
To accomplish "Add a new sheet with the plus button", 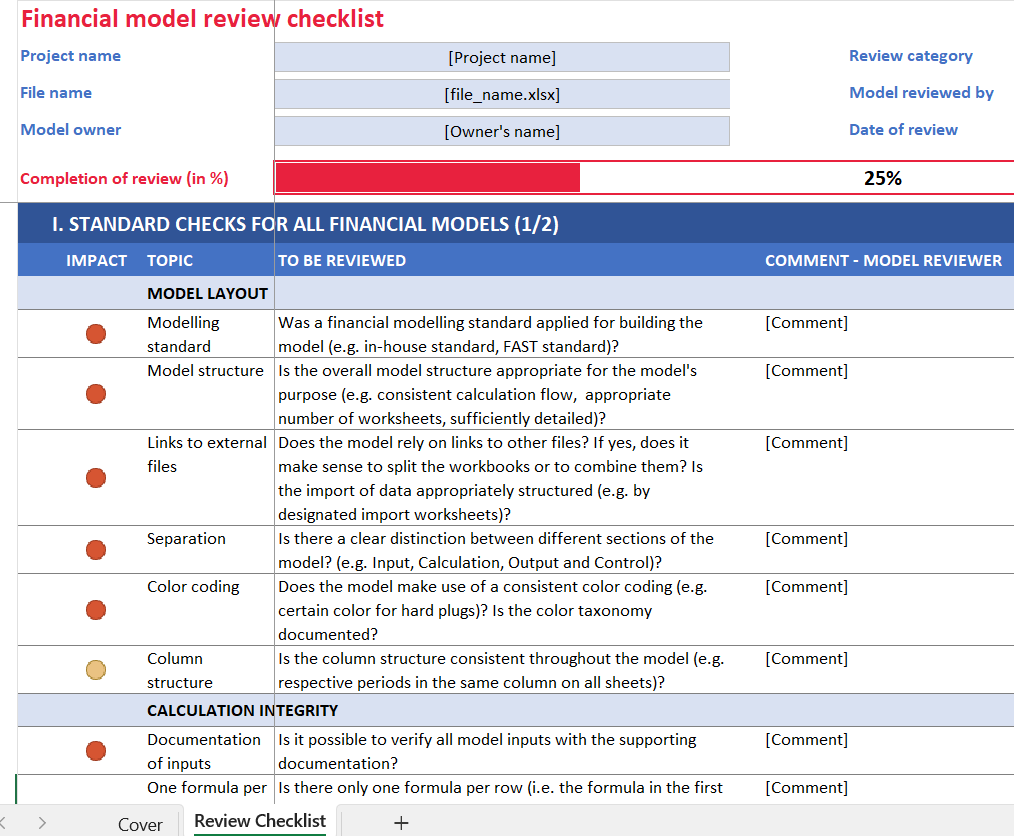I will (401, 822).
